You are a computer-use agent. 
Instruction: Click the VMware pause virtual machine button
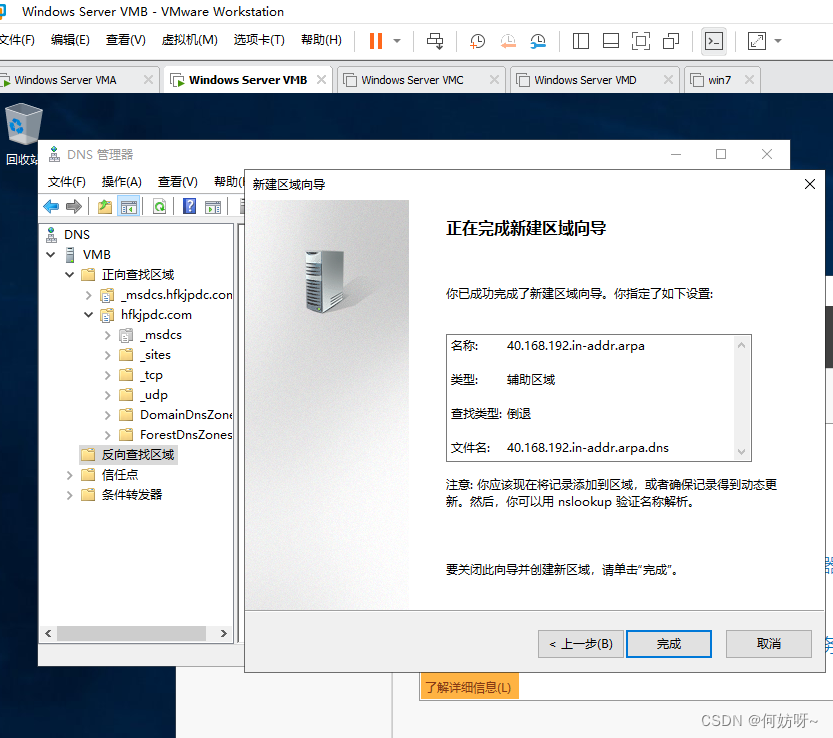(x=375, y=41)
